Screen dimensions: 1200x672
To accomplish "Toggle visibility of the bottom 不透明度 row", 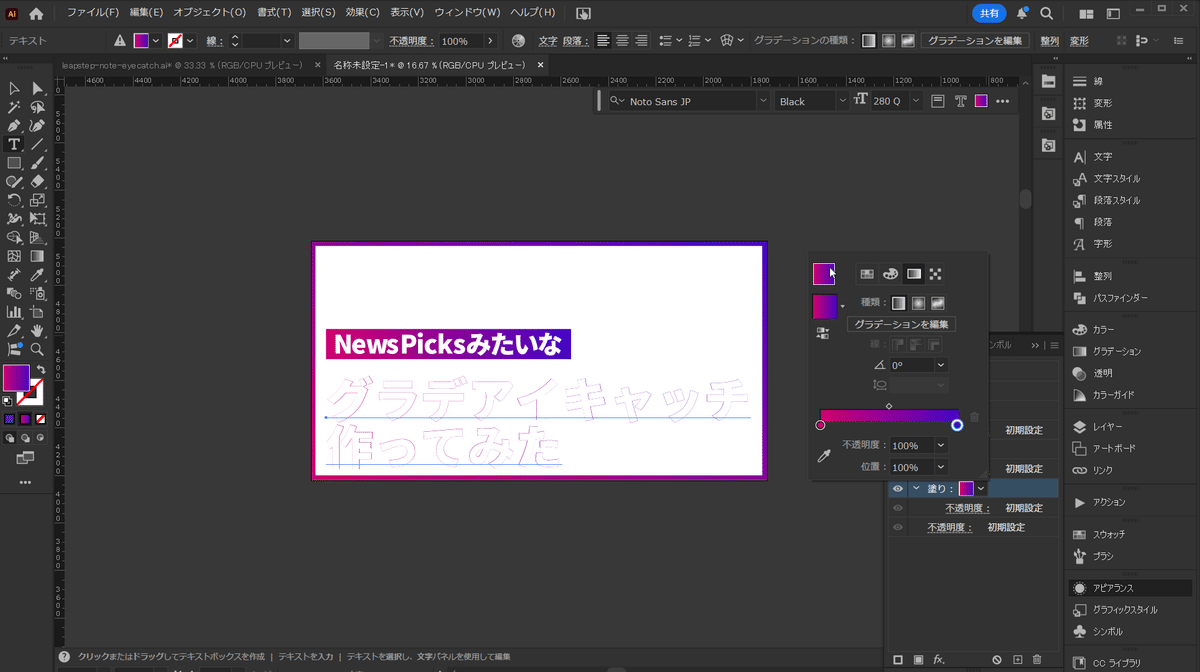I will (x=898, y=527).
